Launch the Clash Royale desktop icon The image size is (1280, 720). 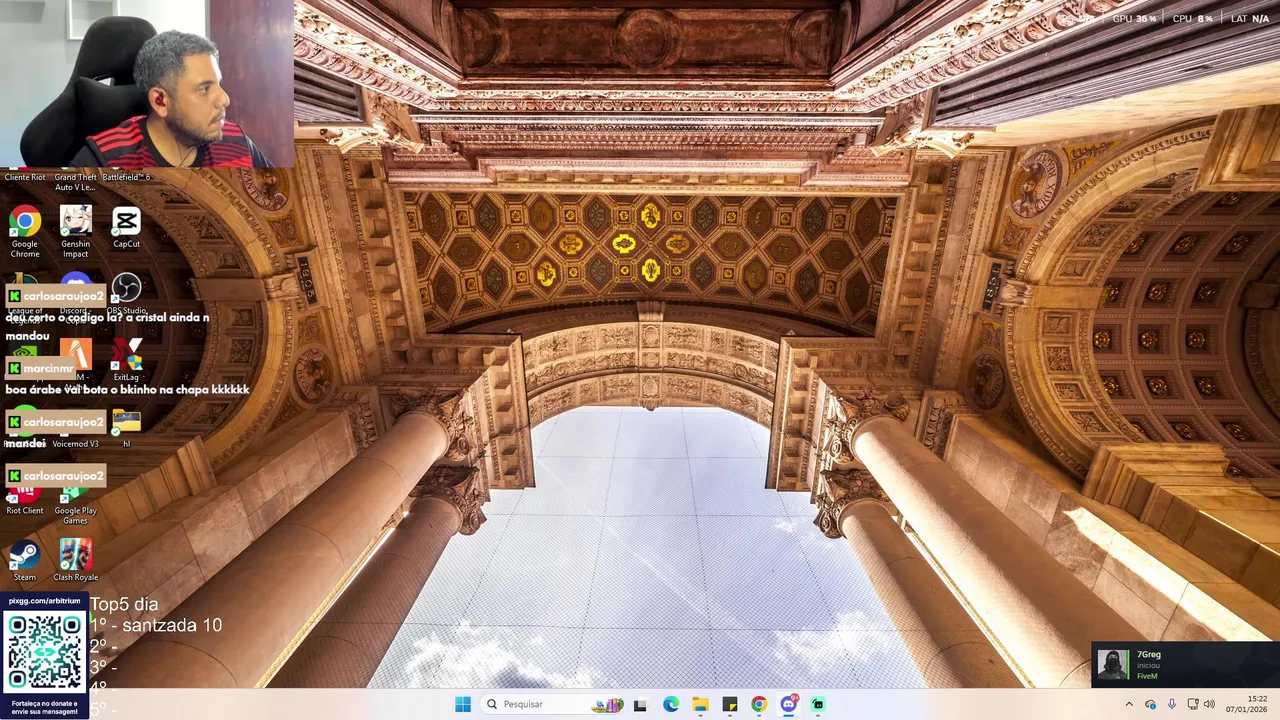[76, 560]
